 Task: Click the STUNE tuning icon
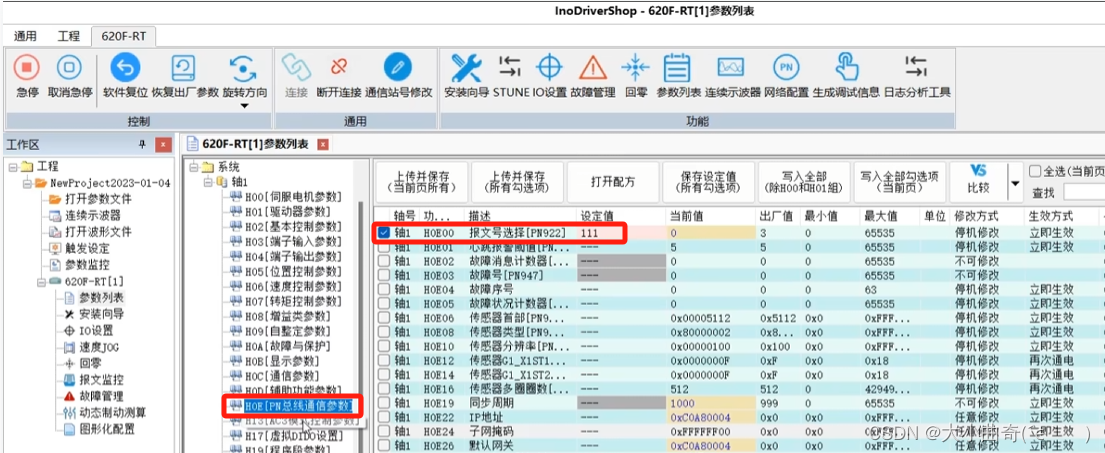point(510,68)
